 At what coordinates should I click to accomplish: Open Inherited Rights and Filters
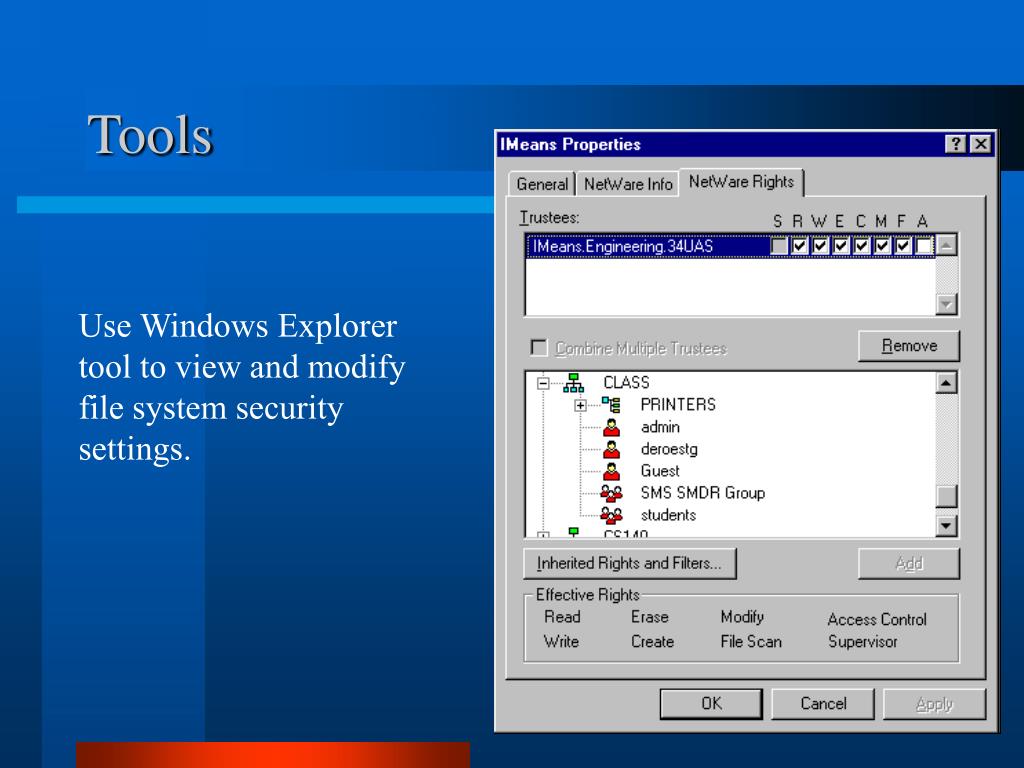point(630,563)
